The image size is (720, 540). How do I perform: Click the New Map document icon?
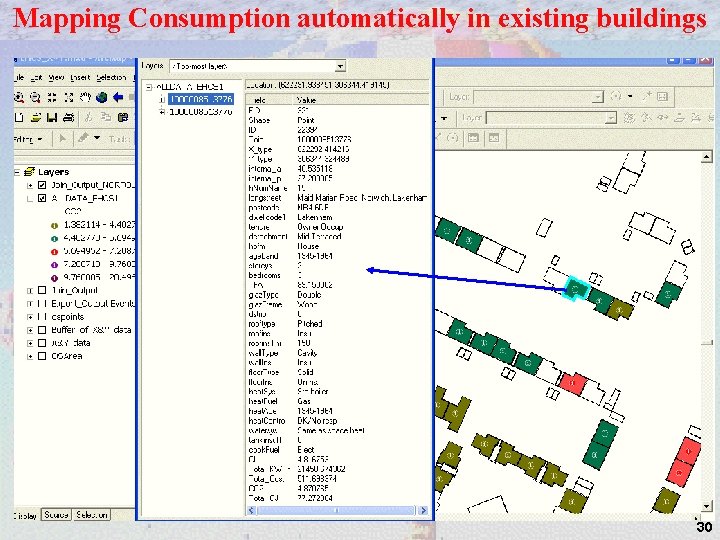19,118
